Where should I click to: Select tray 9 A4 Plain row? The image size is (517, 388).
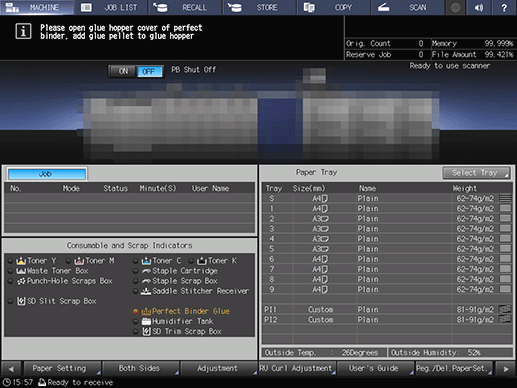(x=387, y=289)
